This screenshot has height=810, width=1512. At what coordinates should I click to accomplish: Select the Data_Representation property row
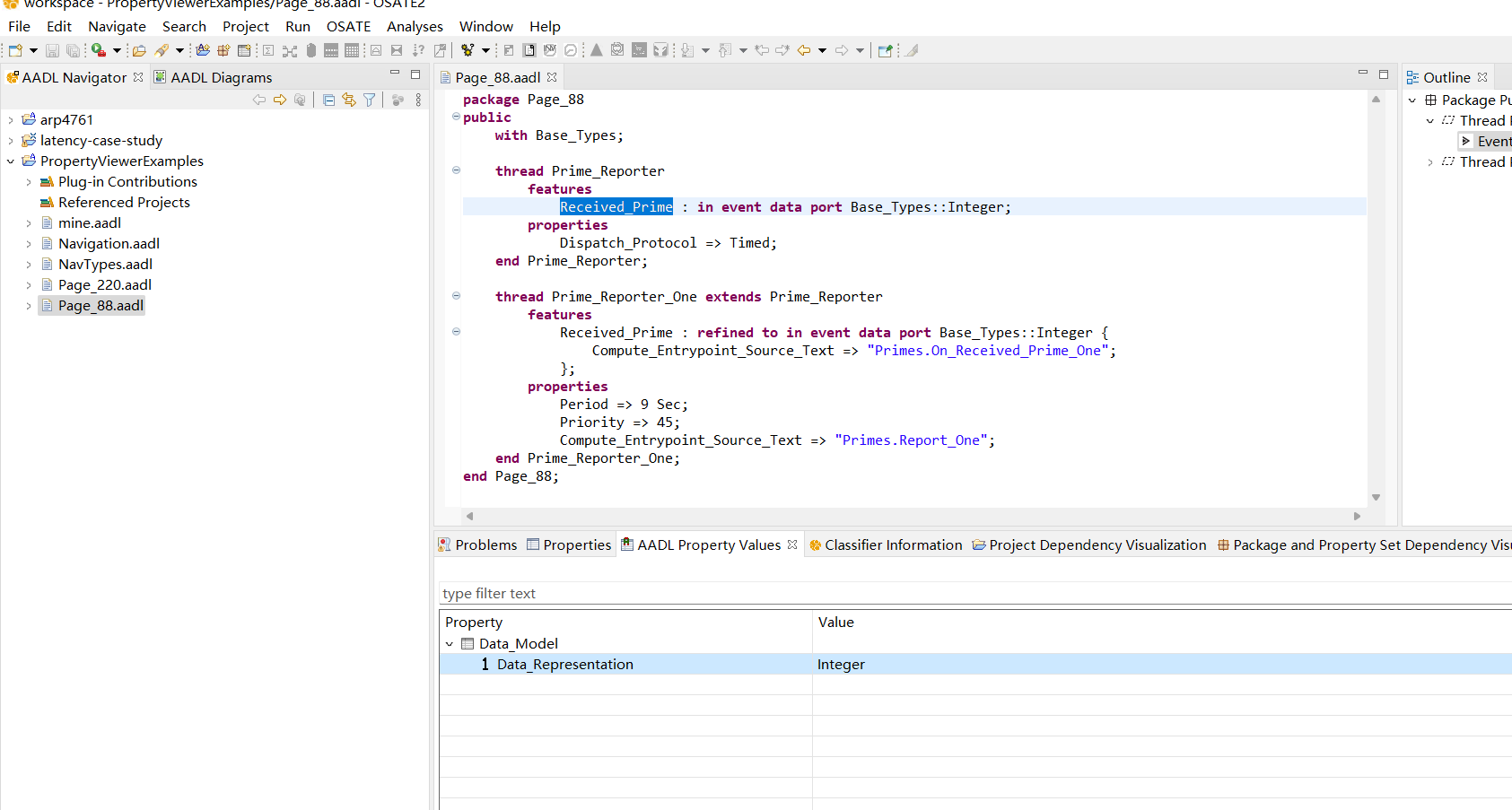(975, 664)
